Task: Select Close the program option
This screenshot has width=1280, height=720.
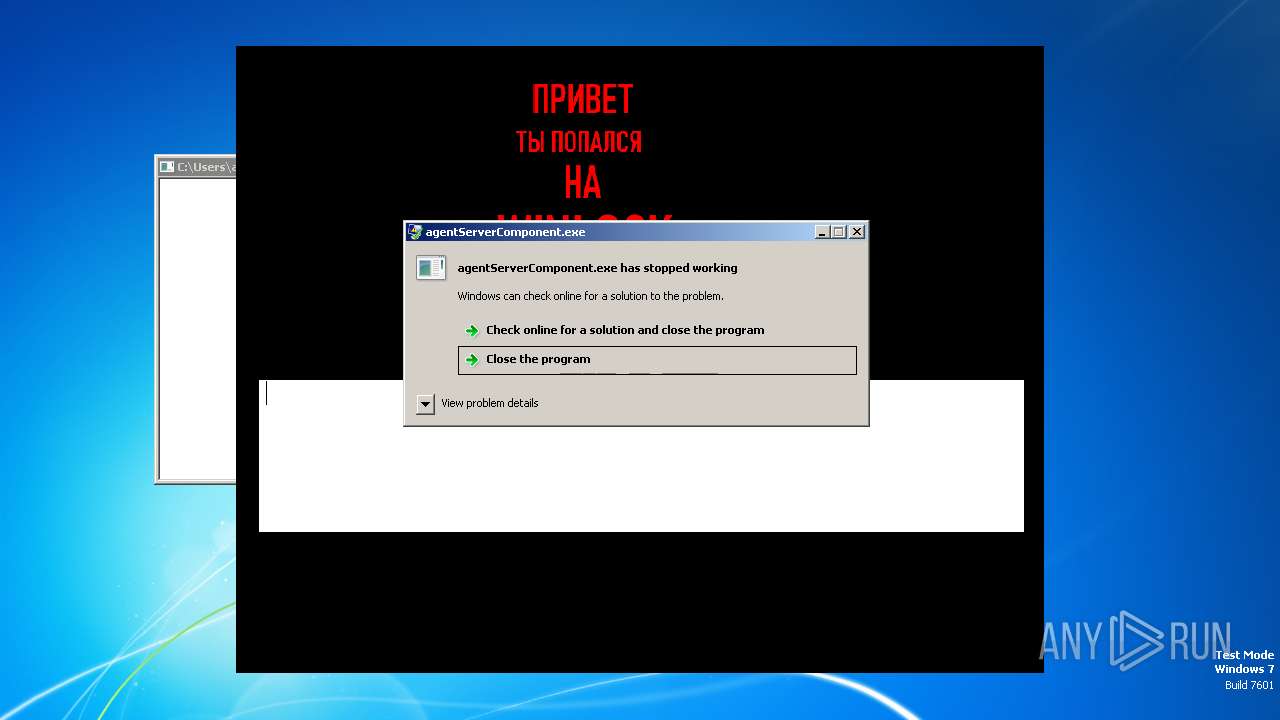Action: click(657, 360)
